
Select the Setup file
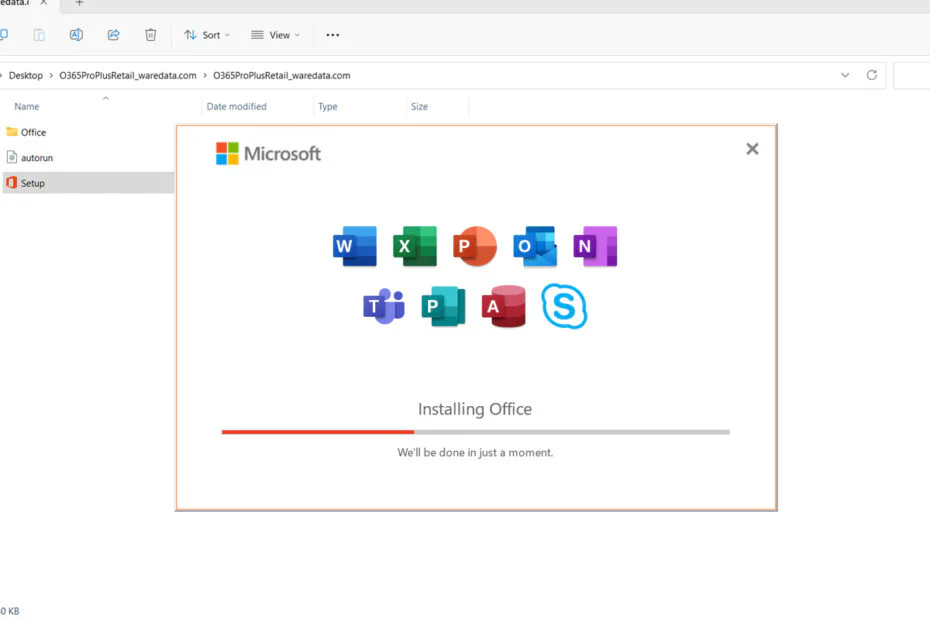coord(88,183)
